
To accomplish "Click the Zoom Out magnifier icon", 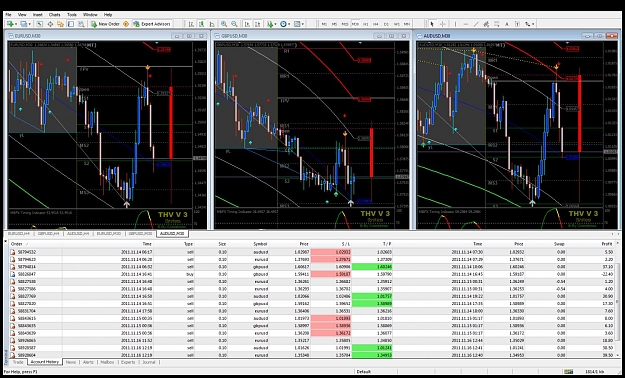I will click(234, 24).
